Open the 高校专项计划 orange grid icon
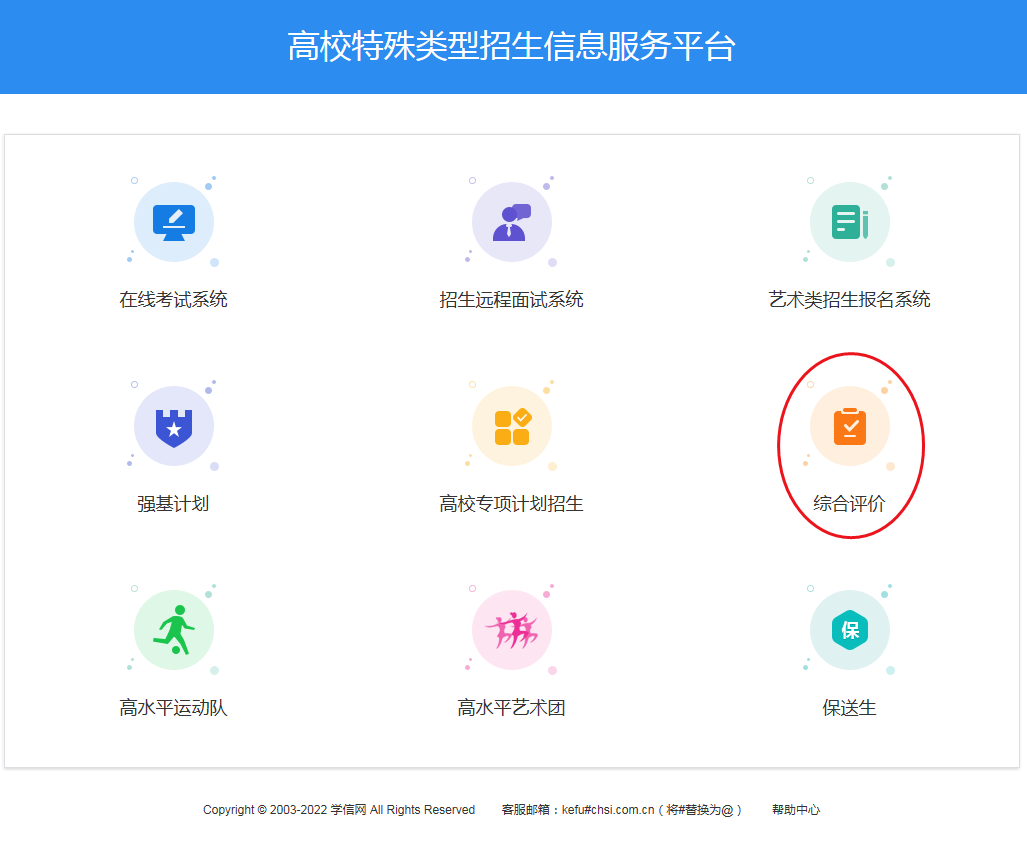1027x844 pixels. [511, 426]
